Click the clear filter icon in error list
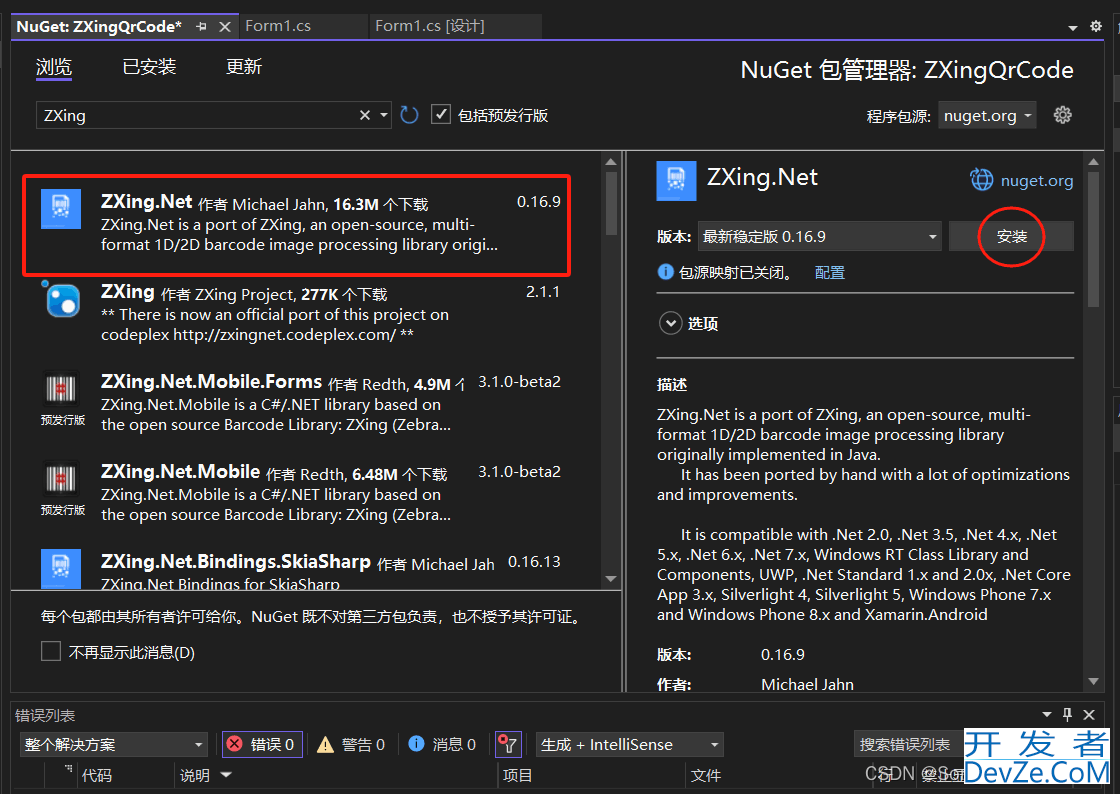 [x=508, y=745]
